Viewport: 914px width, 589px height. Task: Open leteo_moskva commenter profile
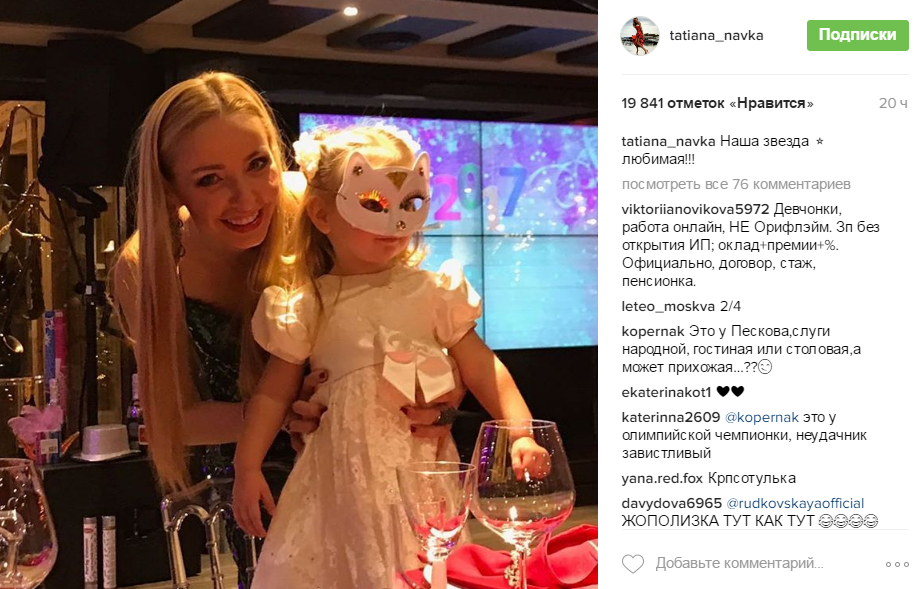coord(668,306)
